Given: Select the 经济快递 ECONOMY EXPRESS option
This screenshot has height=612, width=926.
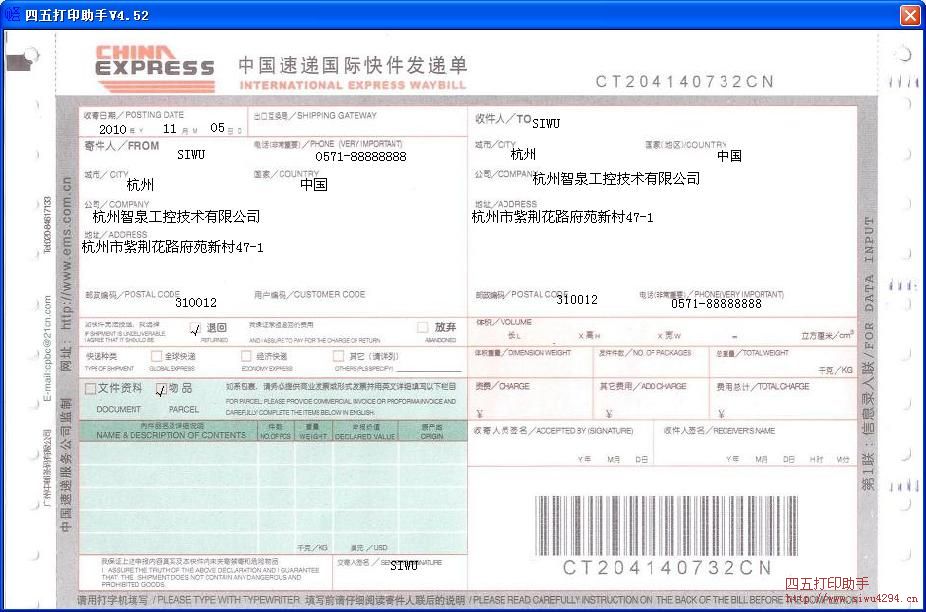Looking at the screenshot, I should point(246,356).
